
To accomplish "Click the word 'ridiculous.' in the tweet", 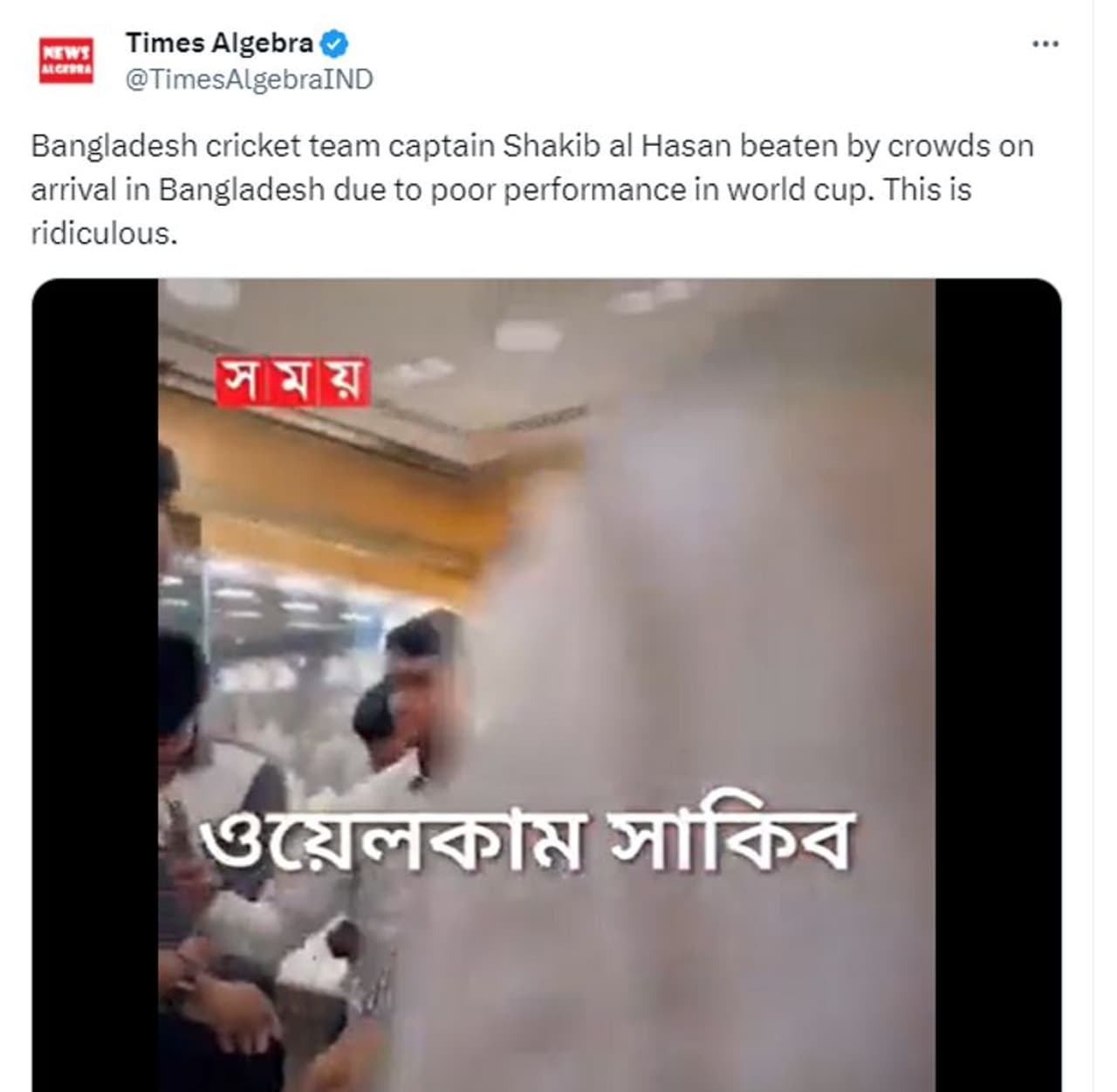I will tap(104, 233).
